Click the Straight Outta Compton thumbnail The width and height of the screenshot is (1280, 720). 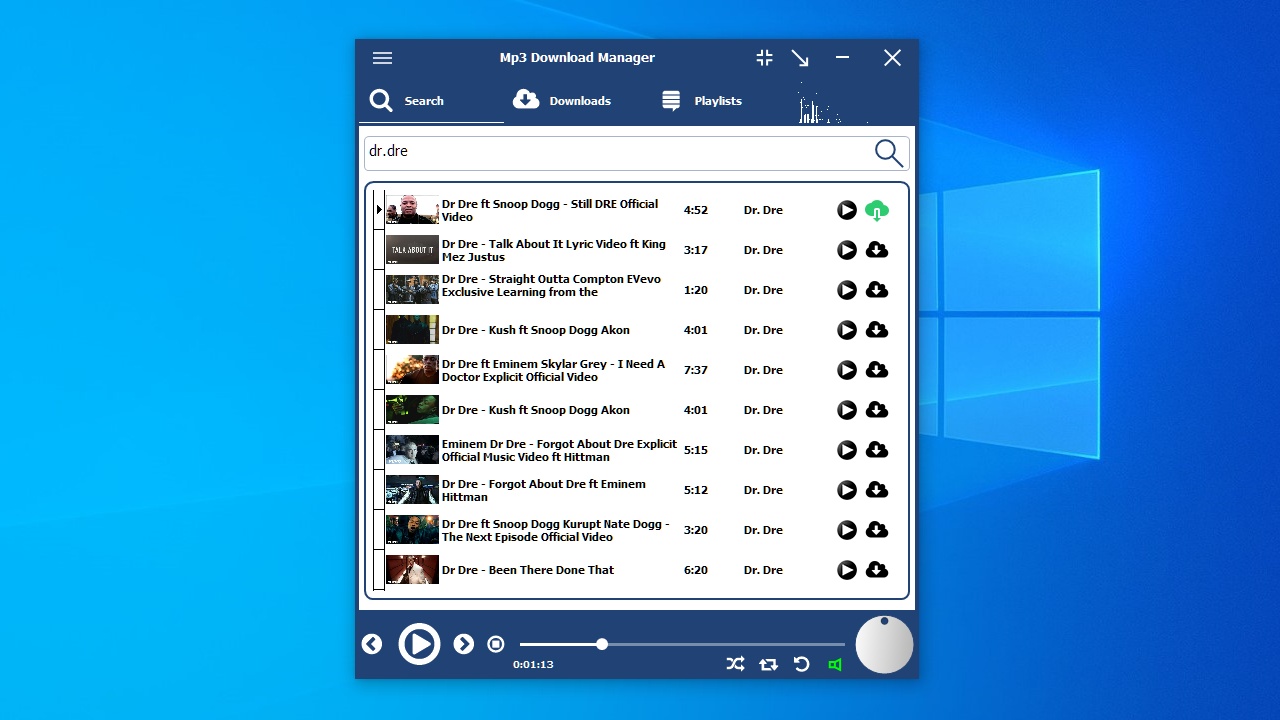[x=412, y=290]
